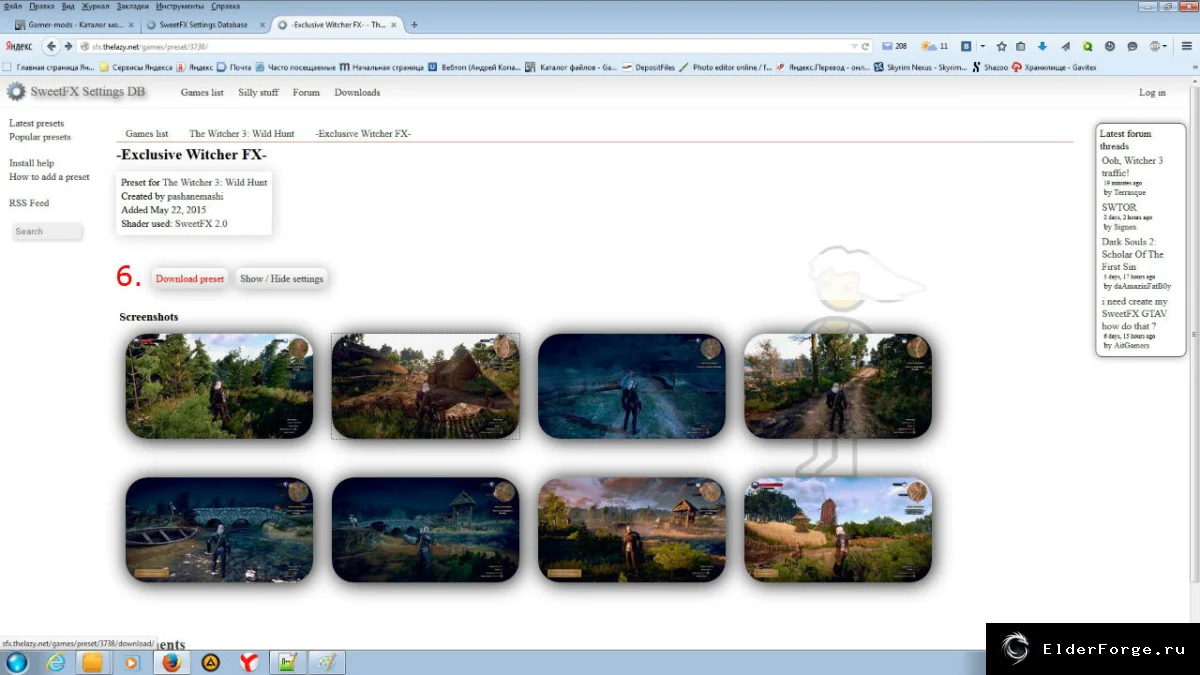Open the stone bridge with boat screenshot
This screenshot has width=1200, height=675.
(219, 530)
